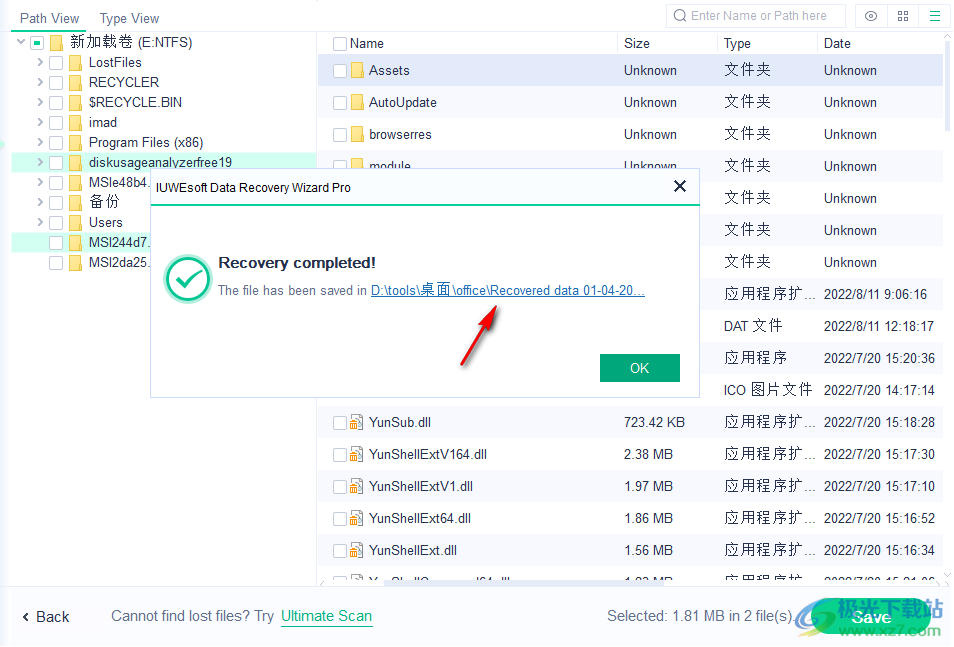This screenshot has height=647, width=954.
Task: Click the AutoUpdate folder icon
Action: tap(357, 102)
